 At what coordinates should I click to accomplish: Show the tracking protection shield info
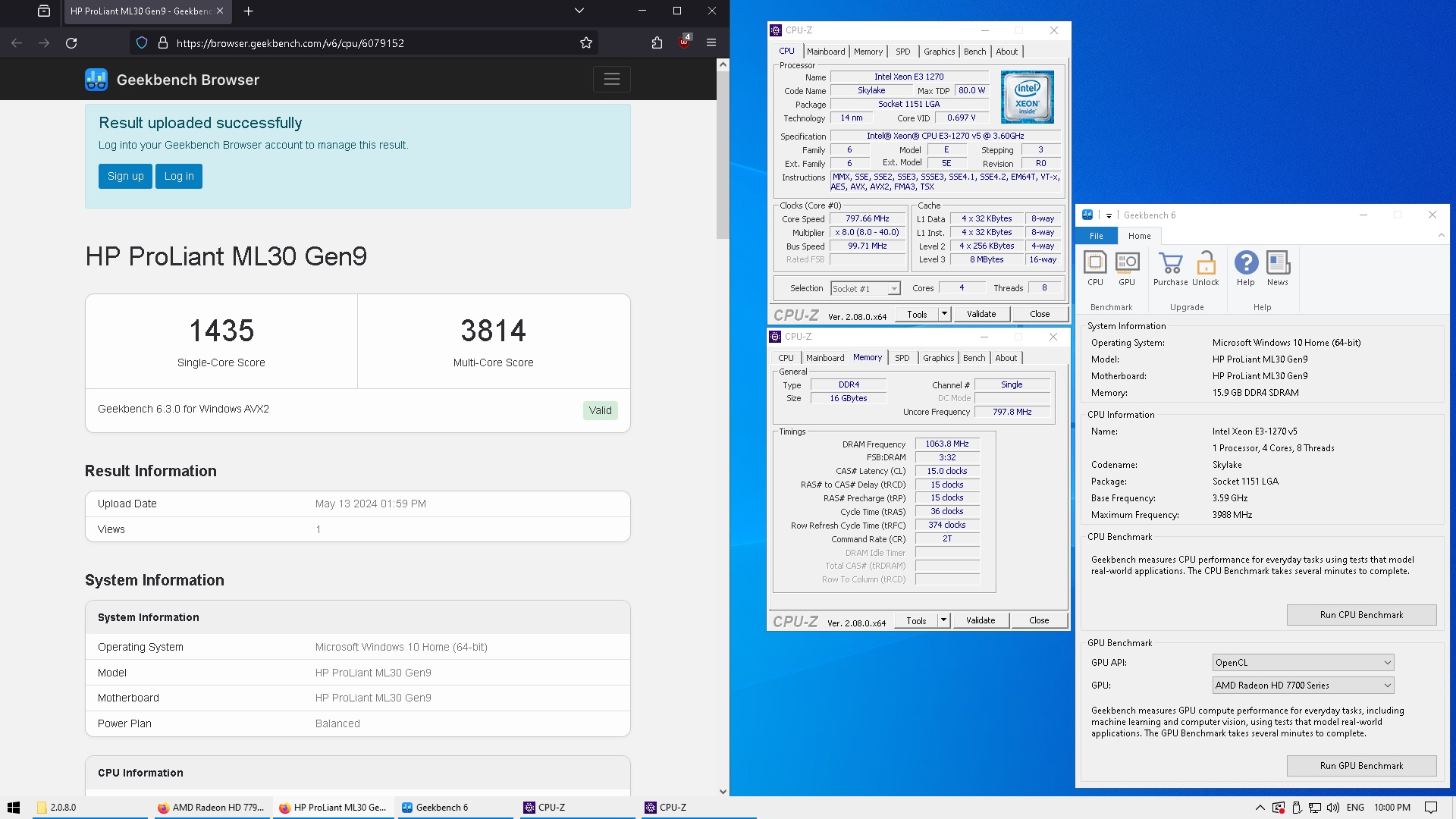tap(142, 42)
